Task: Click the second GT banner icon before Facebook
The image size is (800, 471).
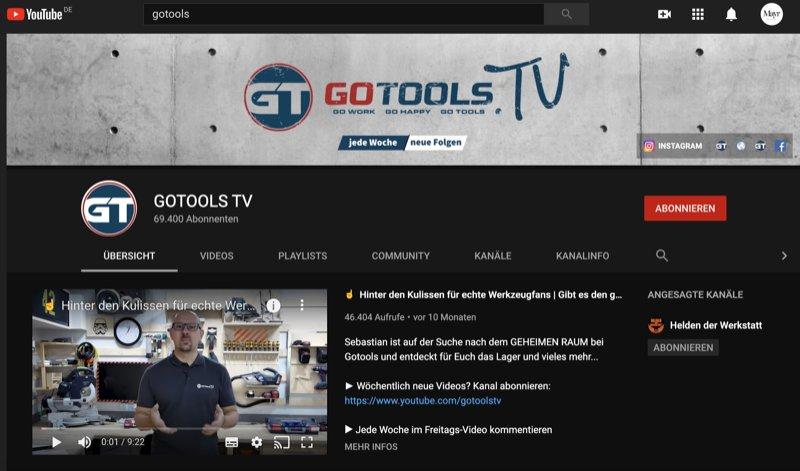Action: tap(760, 146)
